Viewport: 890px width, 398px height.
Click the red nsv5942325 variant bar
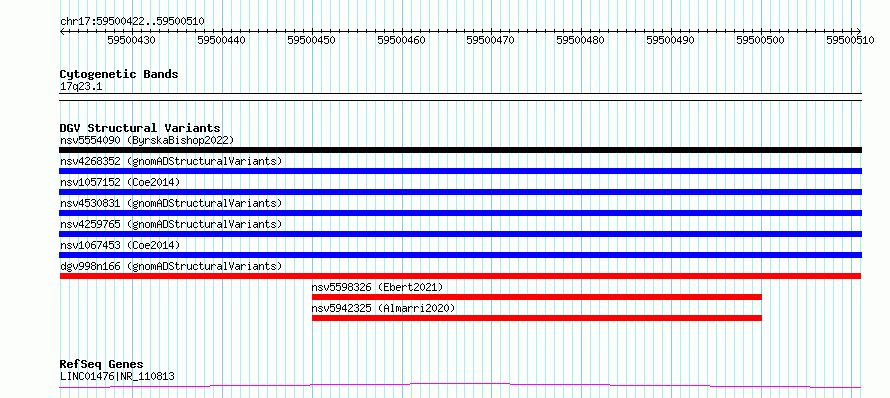coord(537,318)
